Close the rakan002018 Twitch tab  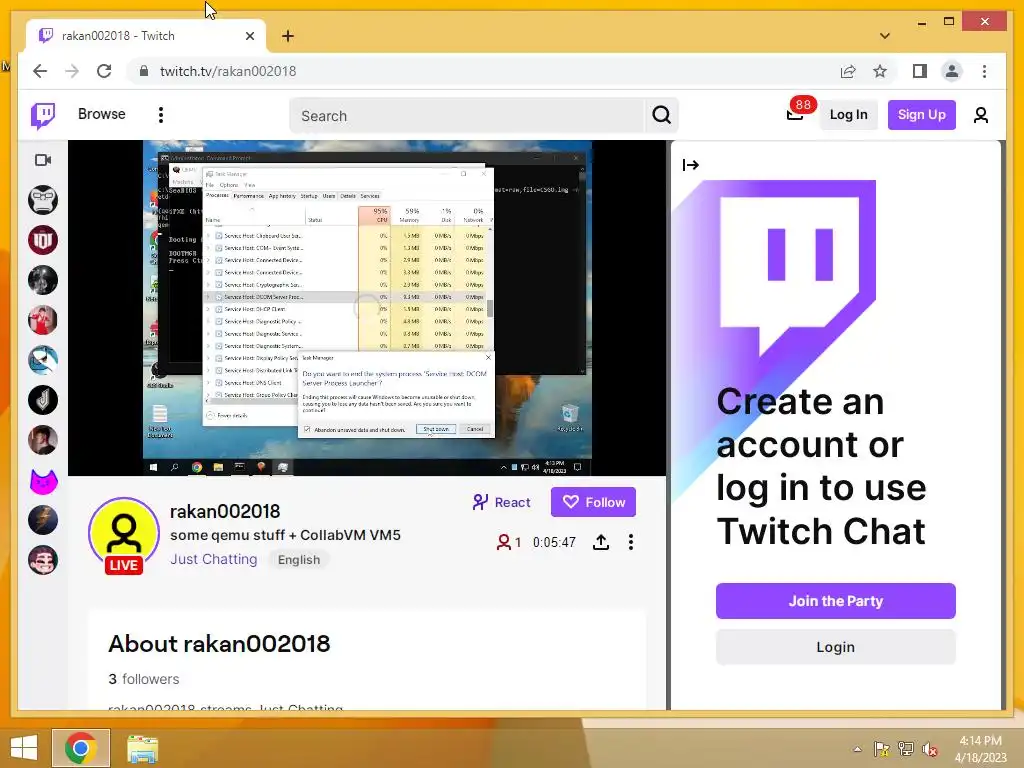coord(249,36)
